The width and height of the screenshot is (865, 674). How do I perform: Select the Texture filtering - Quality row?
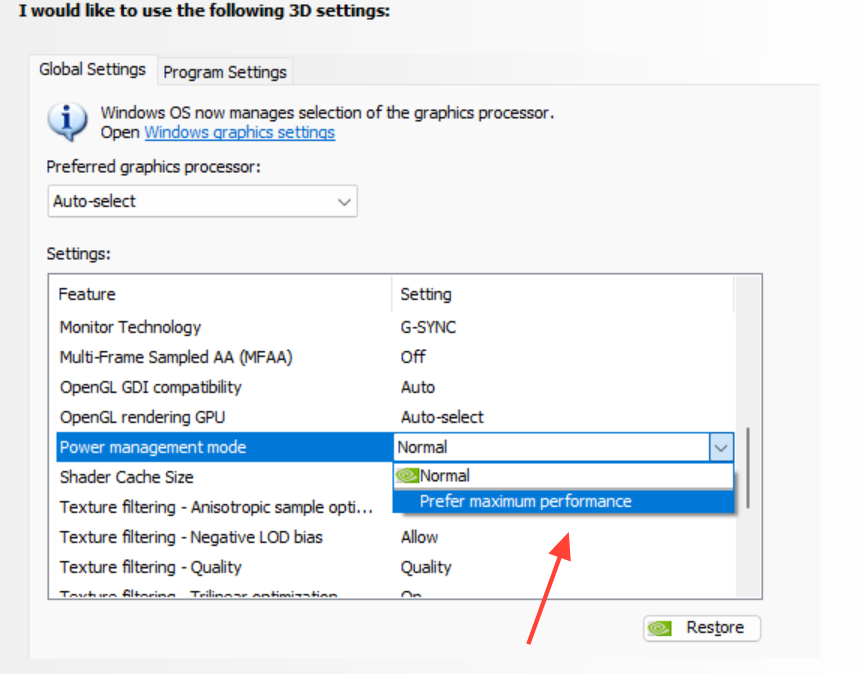point(395,567)
